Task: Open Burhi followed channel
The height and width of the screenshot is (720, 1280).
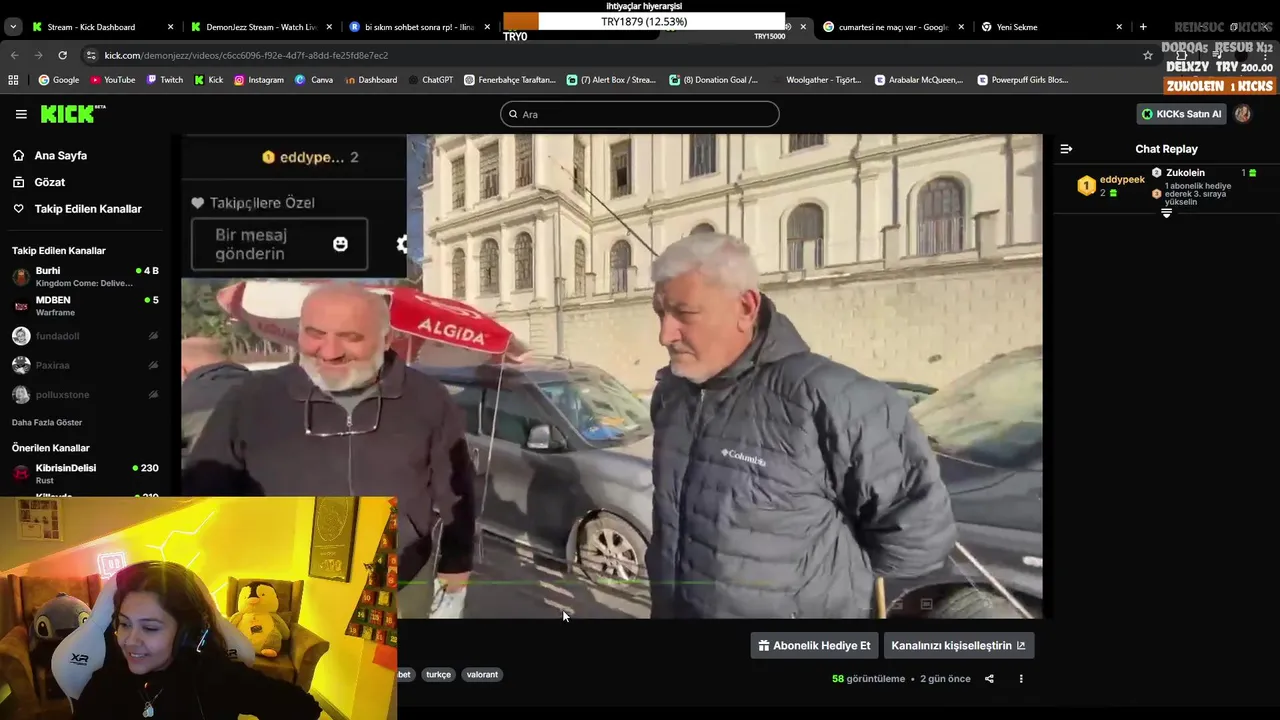Action: pyautogui.click(x=85, y=277)
